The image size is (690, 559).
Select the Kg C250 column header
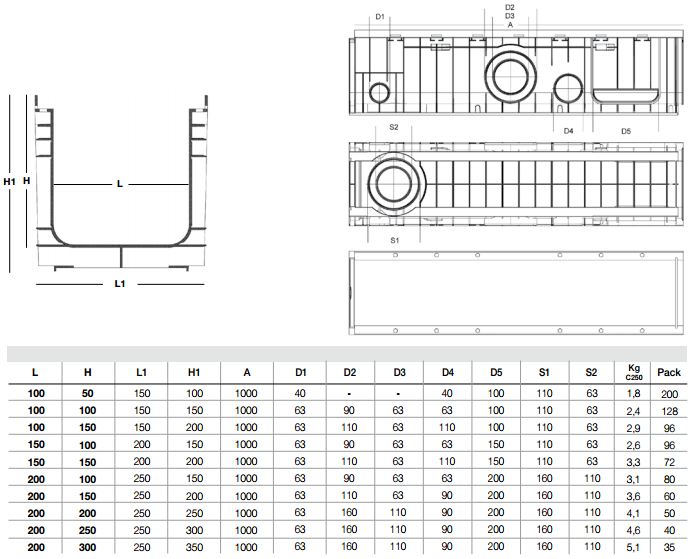(634, 372)
